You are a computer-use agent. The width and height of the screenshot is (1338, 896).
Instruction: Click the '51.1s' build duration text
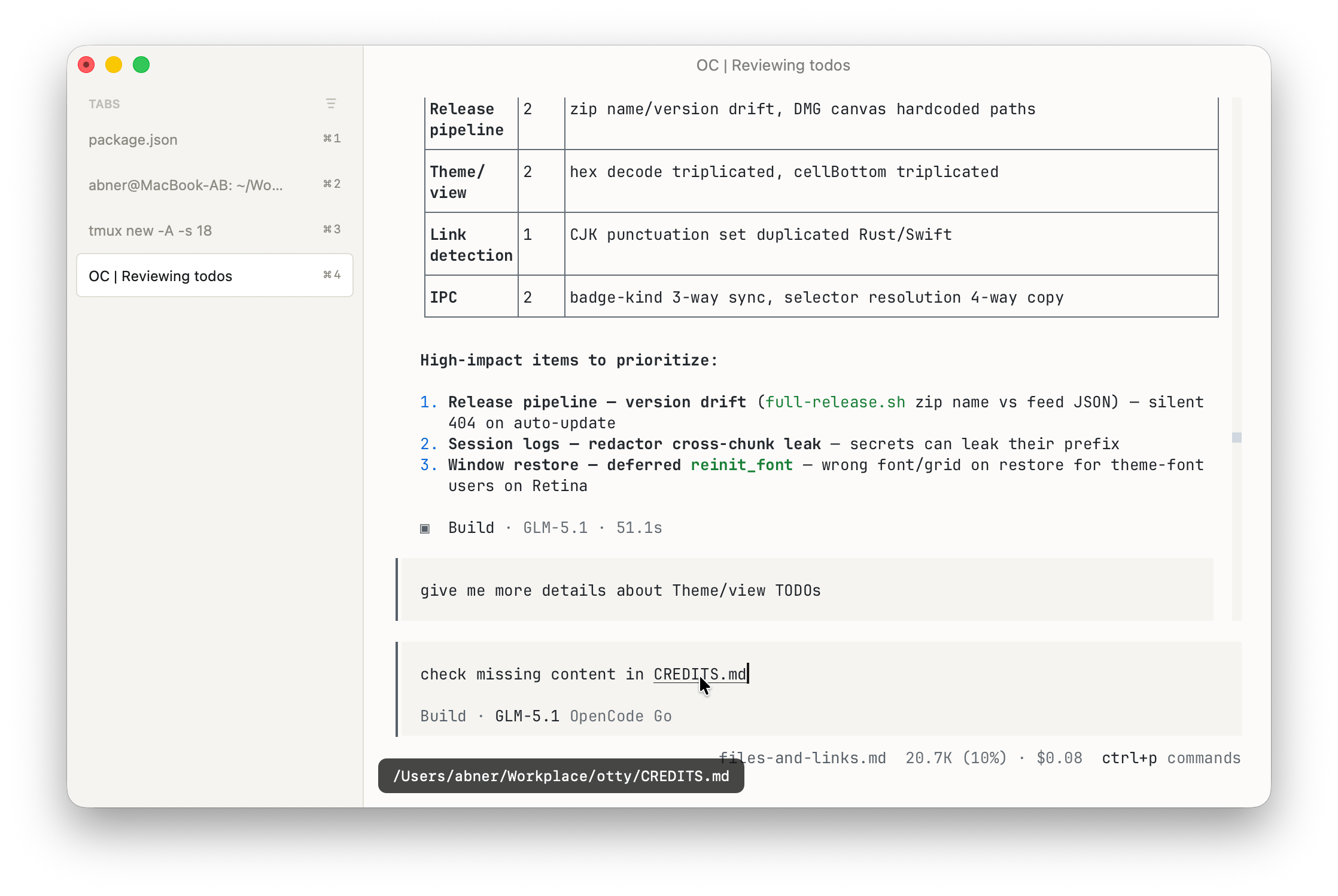[x=639, y=528]
